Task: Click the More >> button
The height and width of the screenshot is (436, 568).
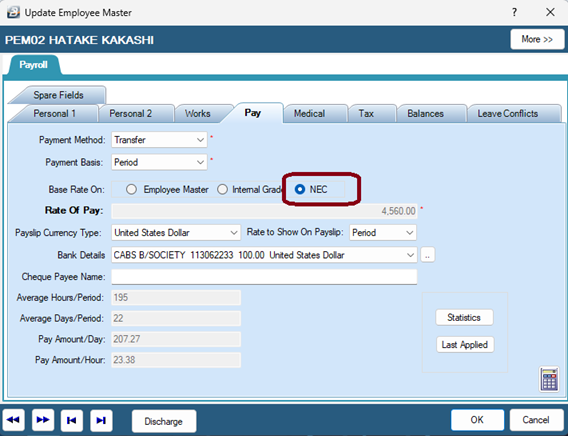Action: (537, 39)
